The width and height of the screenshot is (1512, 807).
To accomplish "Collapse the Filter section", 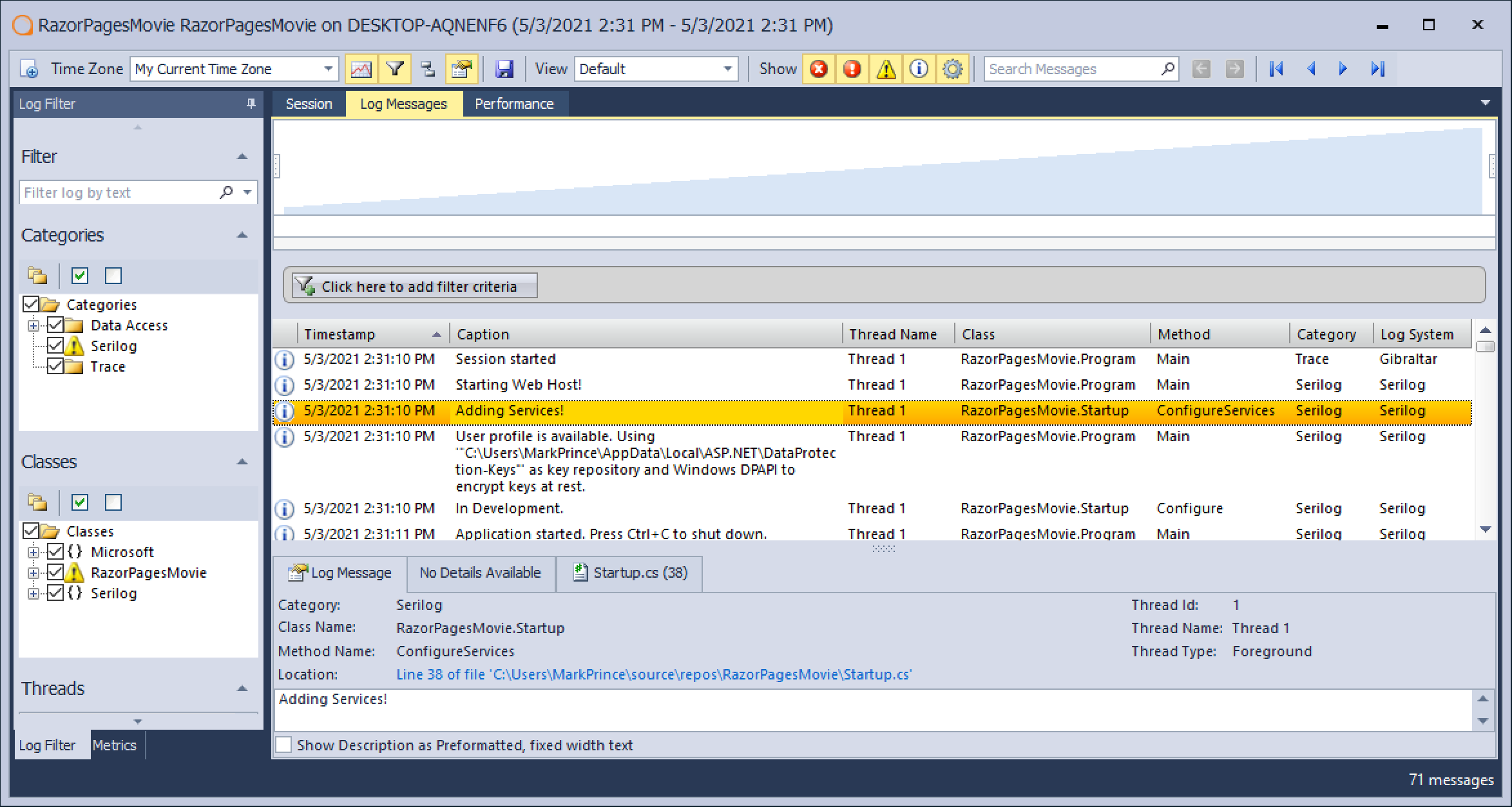I will pyautogui.click(x=242, y=157).
